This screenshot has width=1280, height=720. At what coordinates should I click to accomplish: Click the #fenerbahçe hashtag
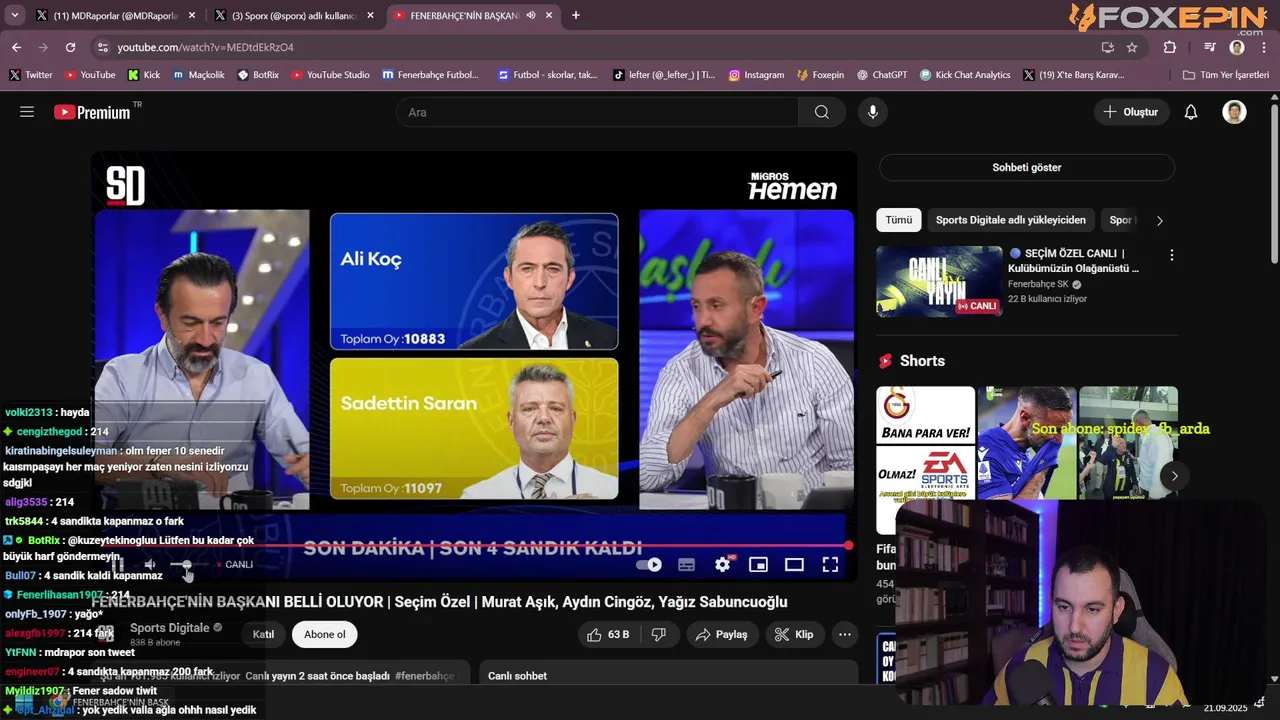[x=424, y=676]
